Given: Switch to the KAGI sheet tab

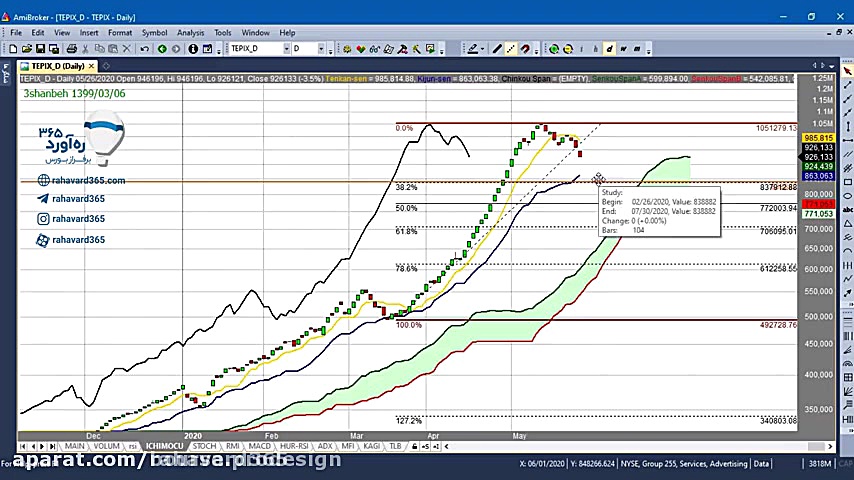Looking at the screenshot, I should pos(371,446).
